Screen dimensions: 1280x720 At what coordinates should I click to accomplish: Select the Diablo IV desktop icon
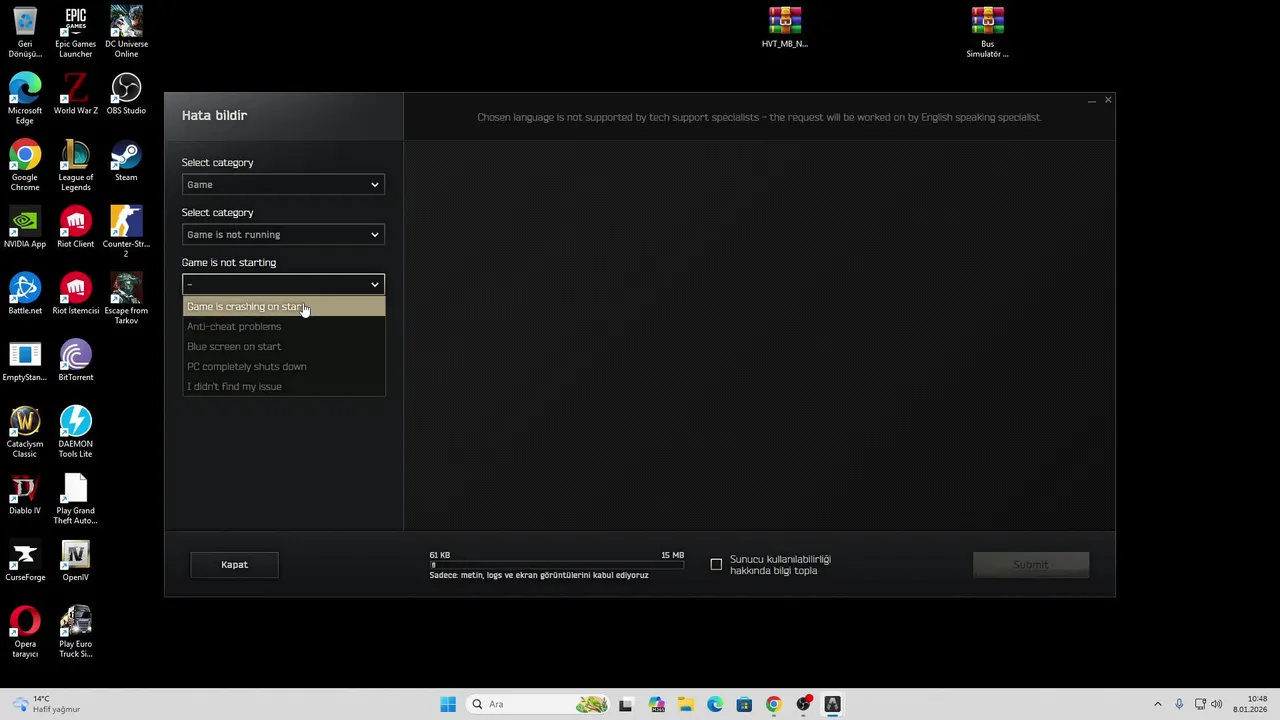25,494
